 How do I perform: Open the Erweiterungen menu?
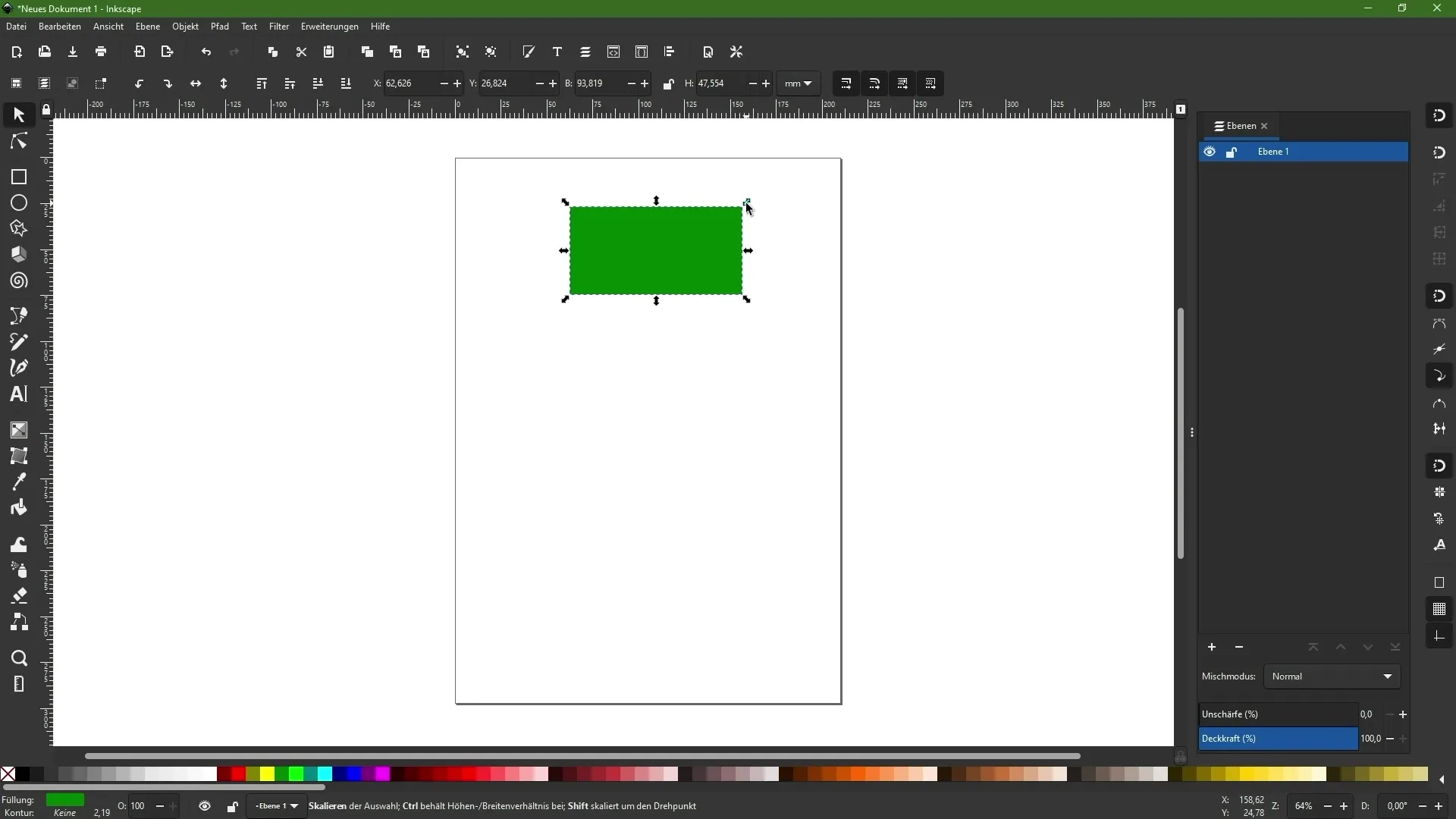coord(330,27)
